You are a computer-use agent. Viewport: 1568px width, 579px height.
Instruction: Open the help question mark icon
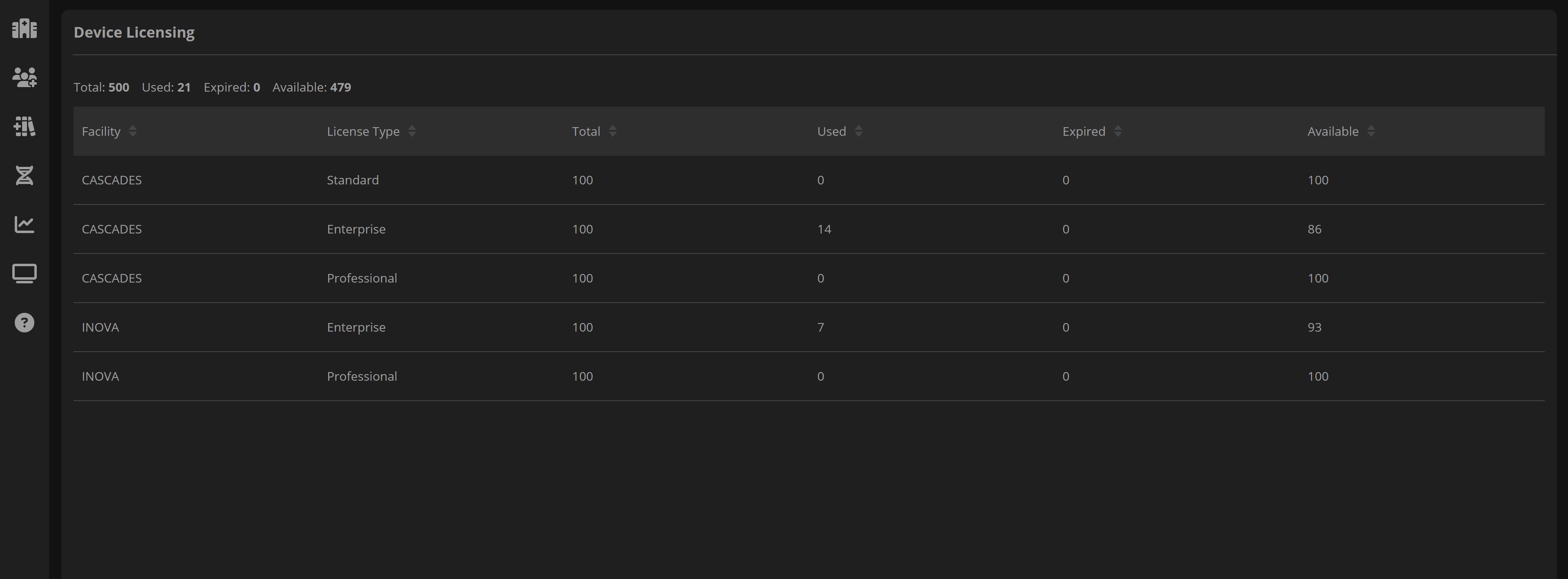coord(25,323)
